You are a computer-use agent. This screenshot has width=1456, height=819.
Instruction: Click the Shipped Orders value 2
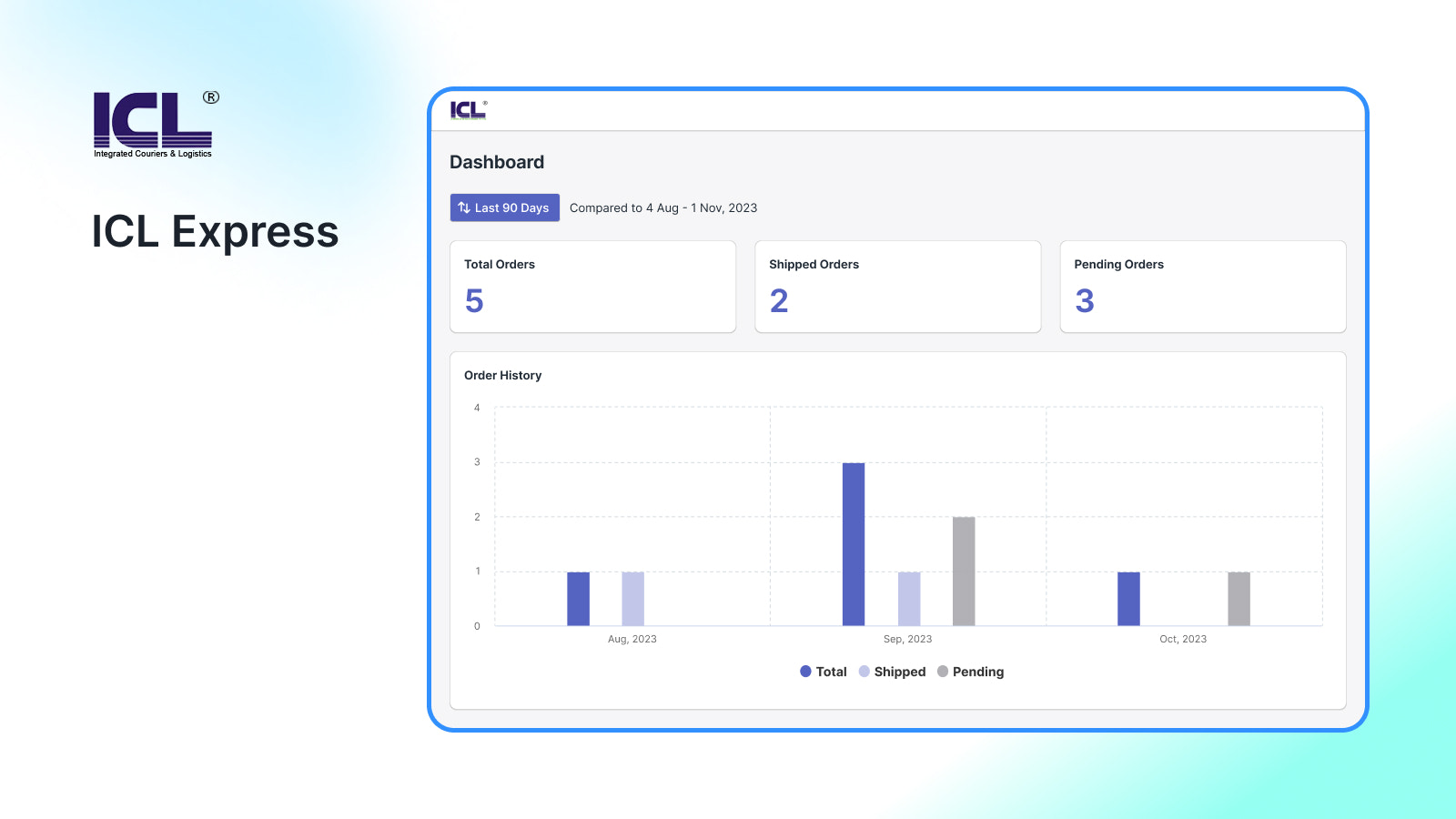coord(779,301)
